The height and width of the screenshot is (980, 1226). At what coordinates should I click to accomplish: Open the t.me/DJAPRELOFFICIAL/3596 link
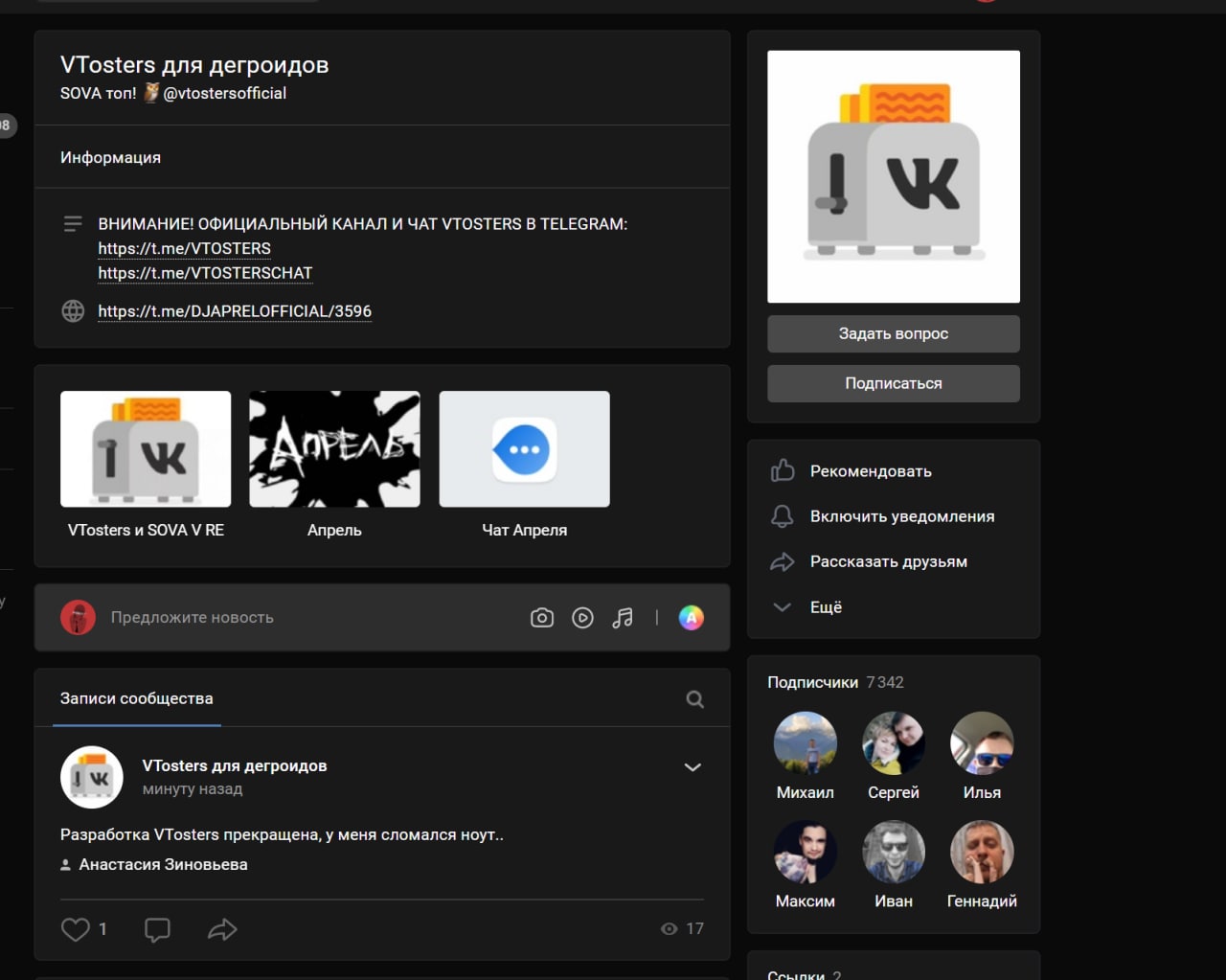(x=235, y=311)
